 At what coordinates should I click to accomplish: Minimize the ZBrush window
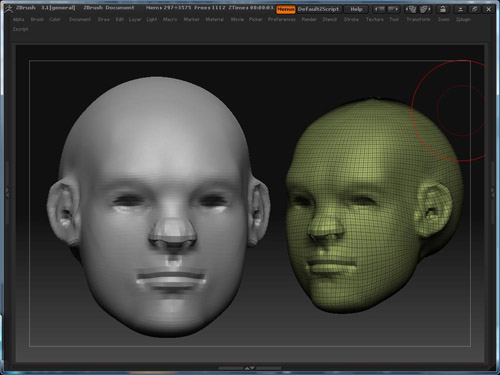(460, 9)
